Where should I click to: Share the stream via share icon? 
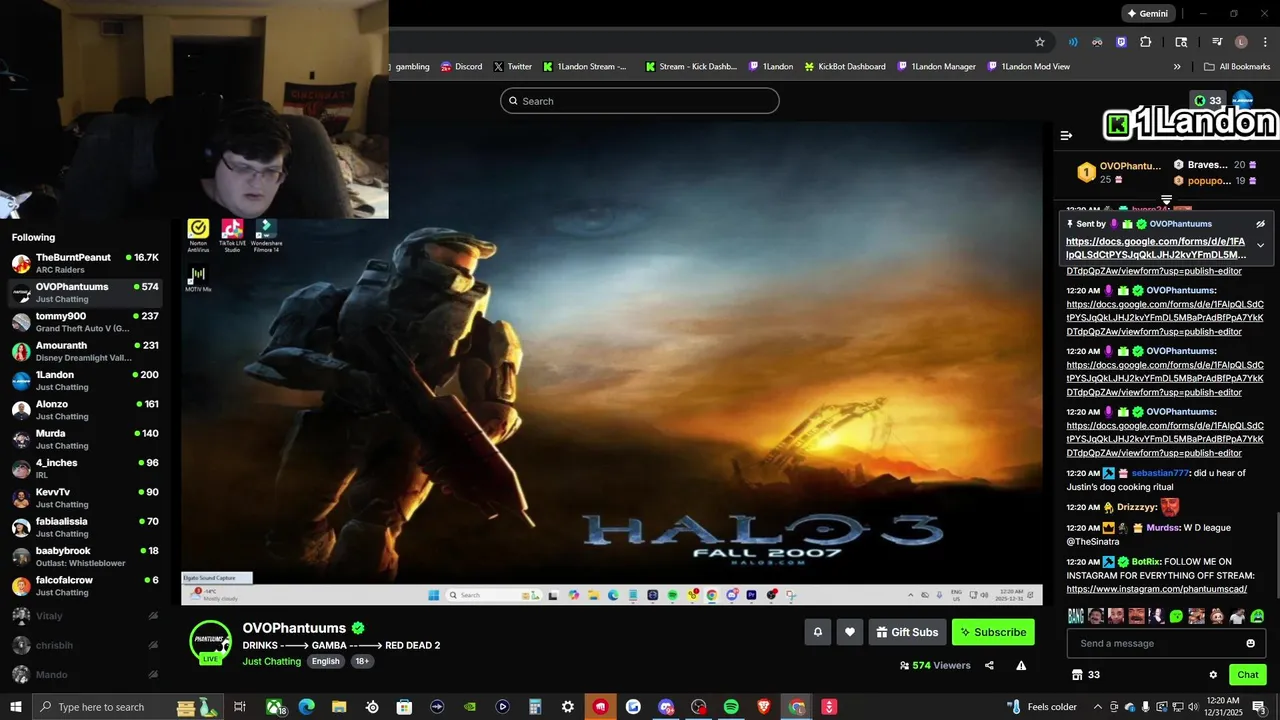click(x=989, y=665)
